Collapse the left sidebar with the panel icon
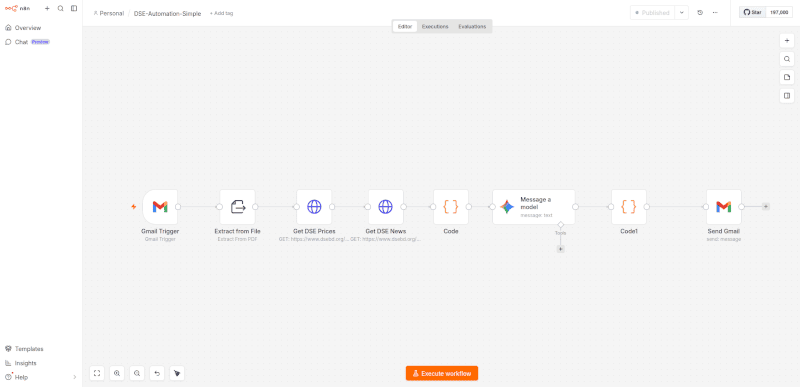This screenshot has height=387, width=800. [74, 8]
